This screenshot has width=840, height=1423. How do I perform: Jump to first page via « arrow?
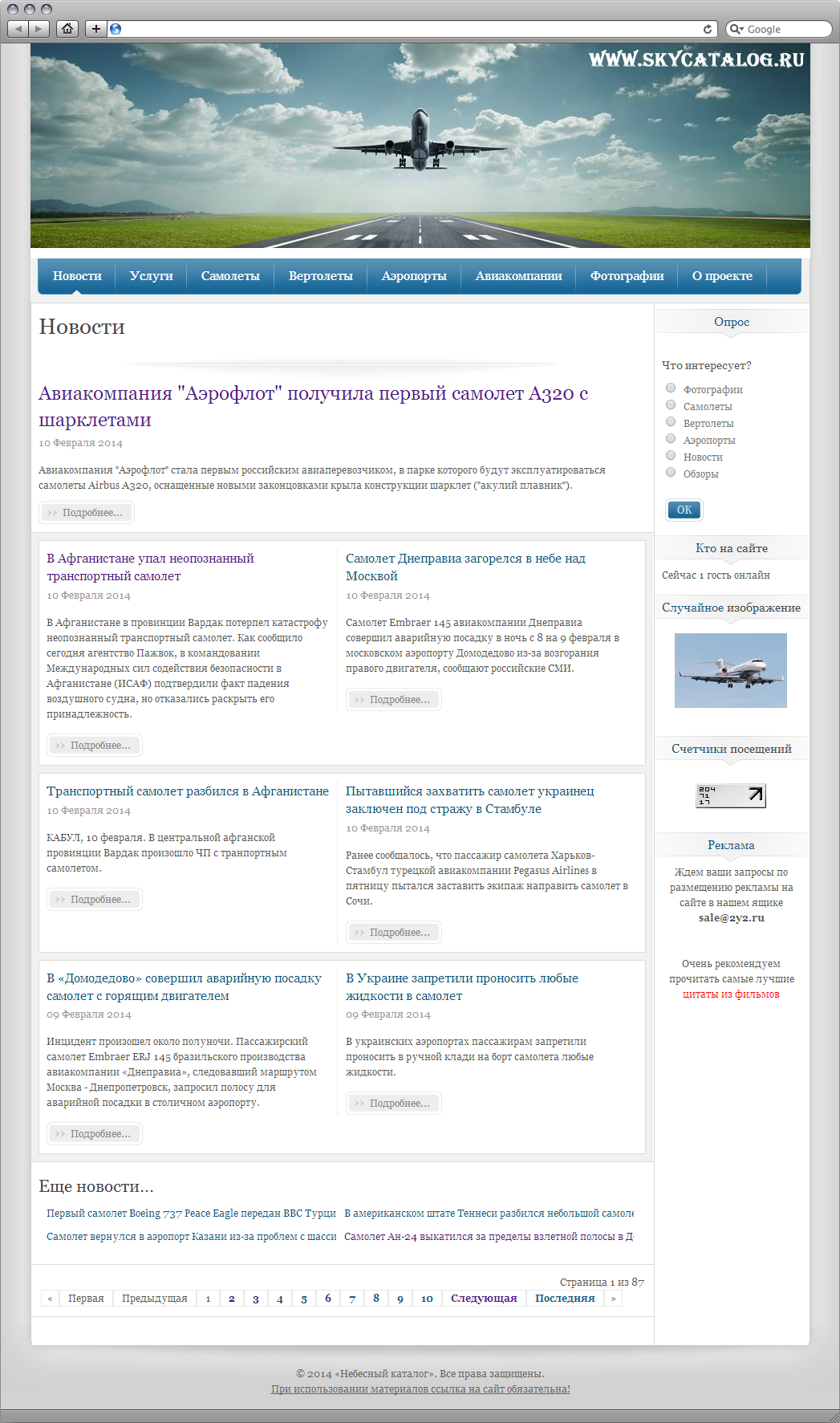pyautogui.click(x=50, y=1298)
